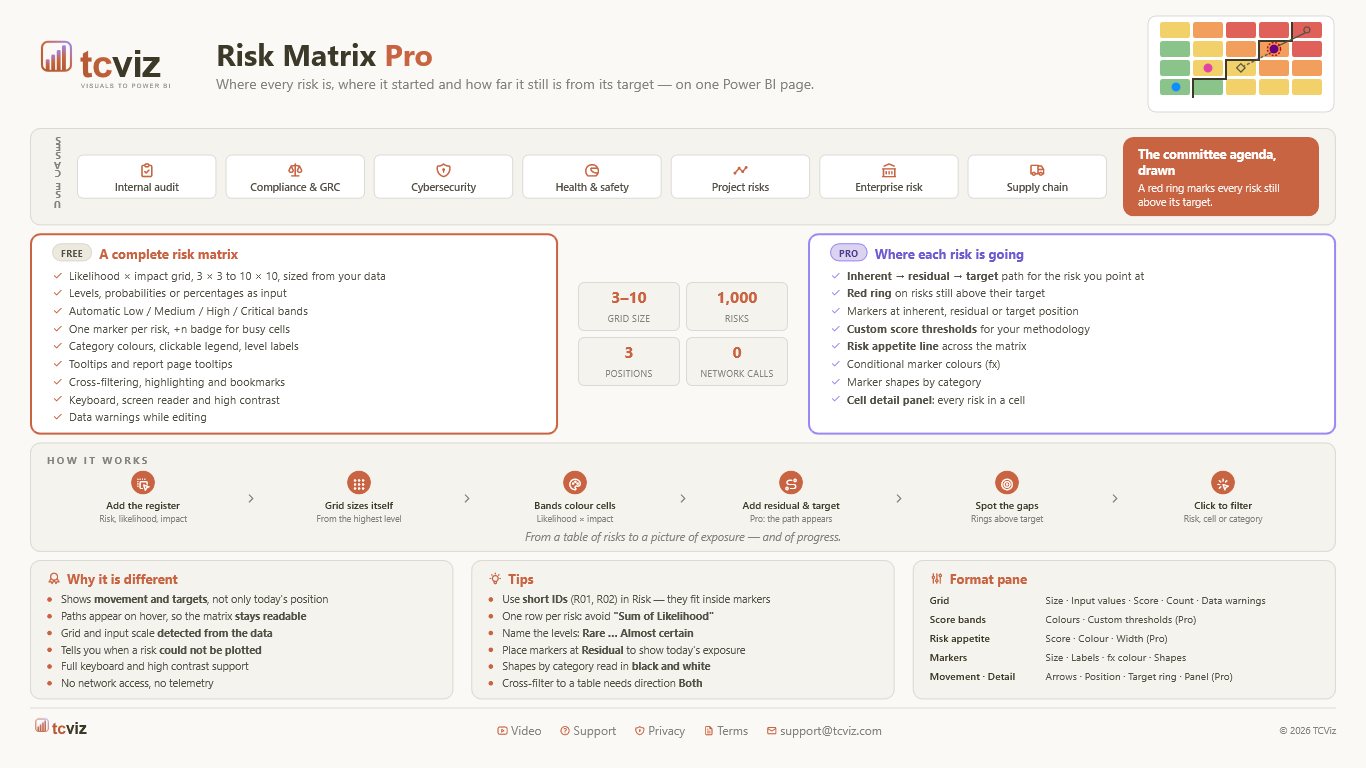Click the Support help icon in footer

click(565, 731)
